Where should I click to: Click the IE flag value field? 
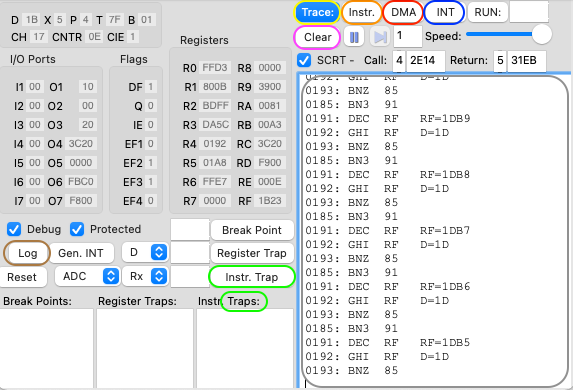[x=151, y=125]
